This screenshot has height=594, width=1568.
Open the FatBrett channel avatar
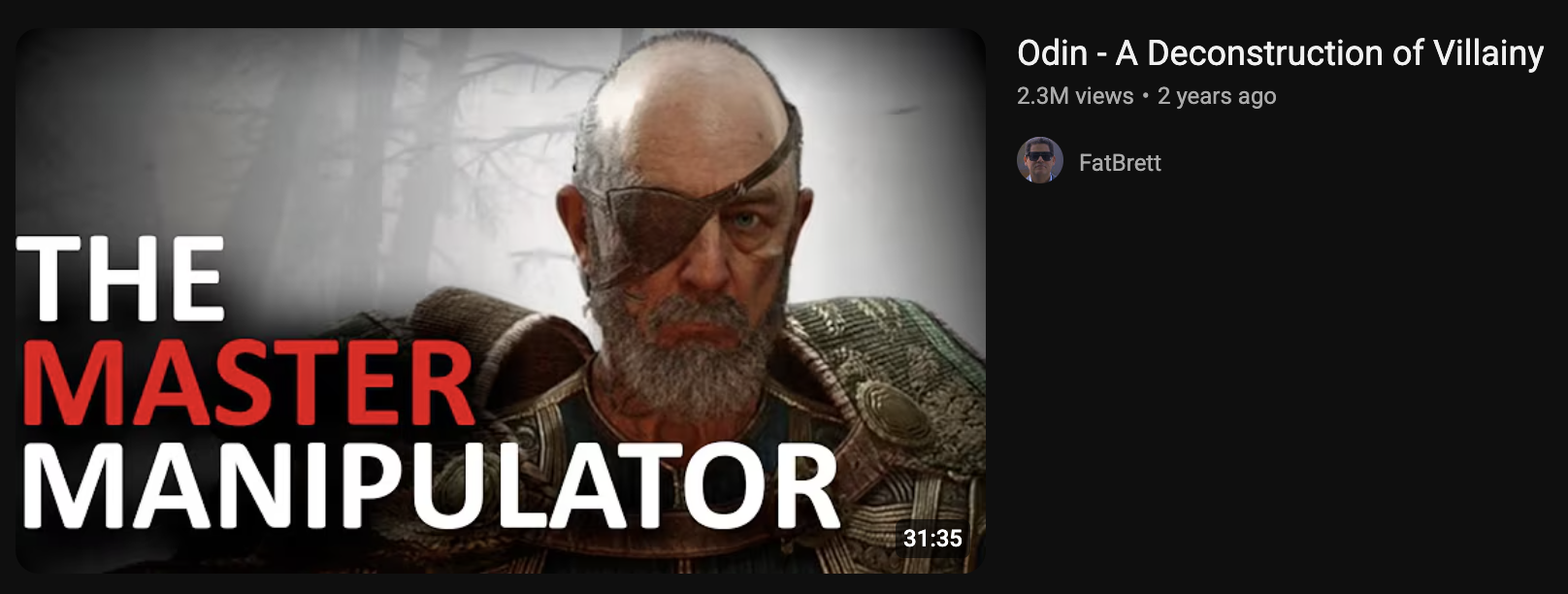tap(1039, 160)
